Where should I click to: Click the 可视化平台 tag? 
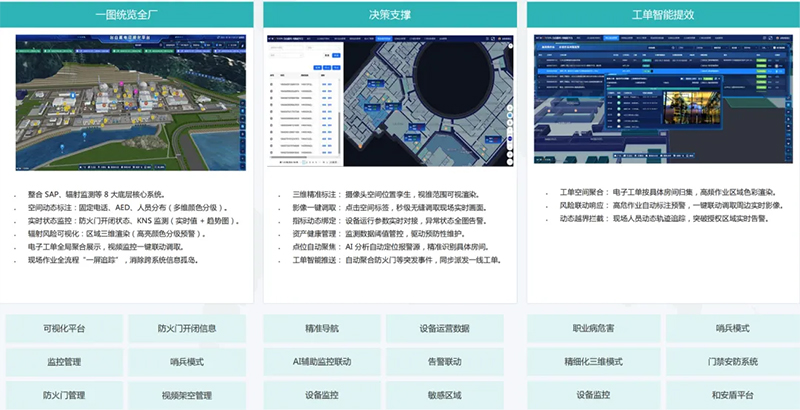point(64,328)
